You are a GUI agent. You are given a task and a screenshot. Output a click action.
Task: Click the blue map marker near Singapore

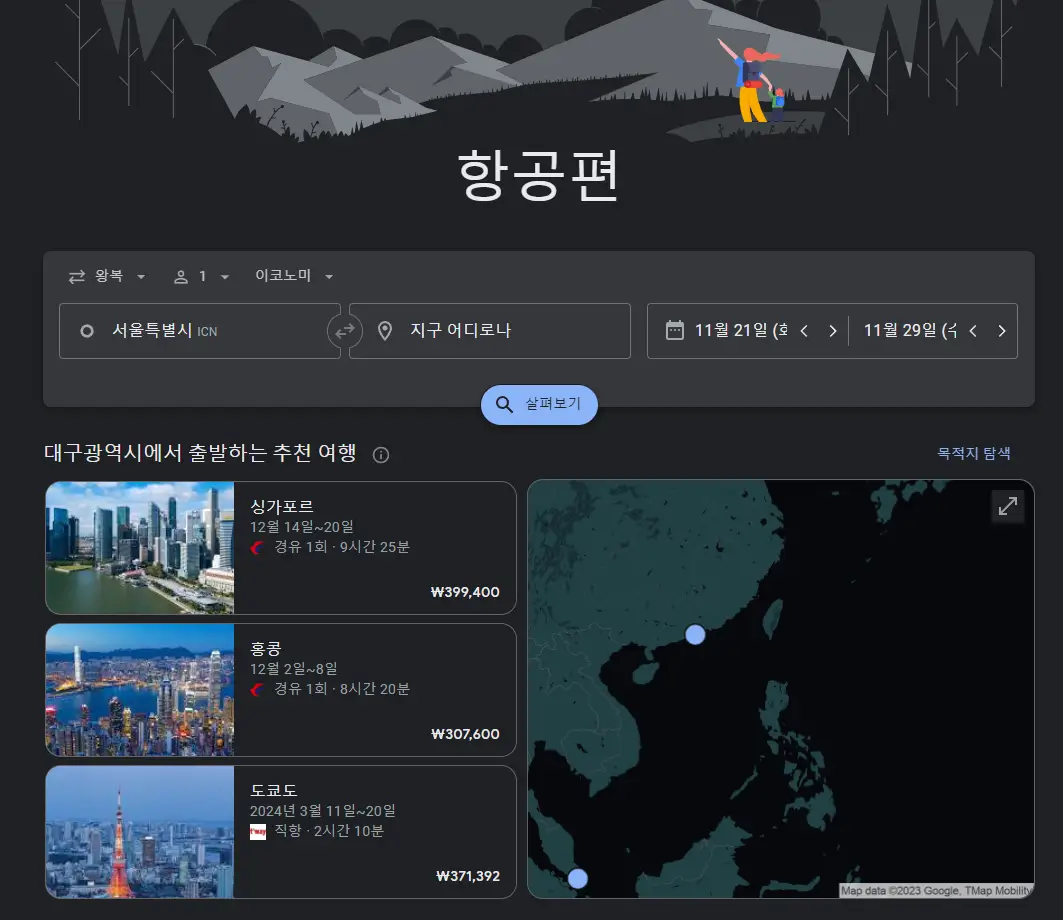click(x=577, y=878)
